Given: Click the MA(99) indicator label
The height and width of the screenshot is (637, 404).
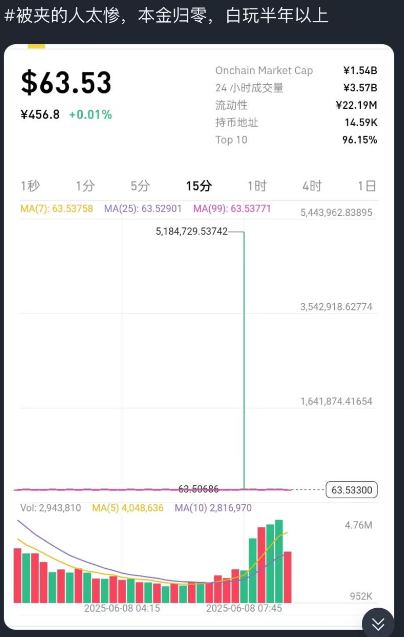Looking at the screenshot, I should (232, 209).
